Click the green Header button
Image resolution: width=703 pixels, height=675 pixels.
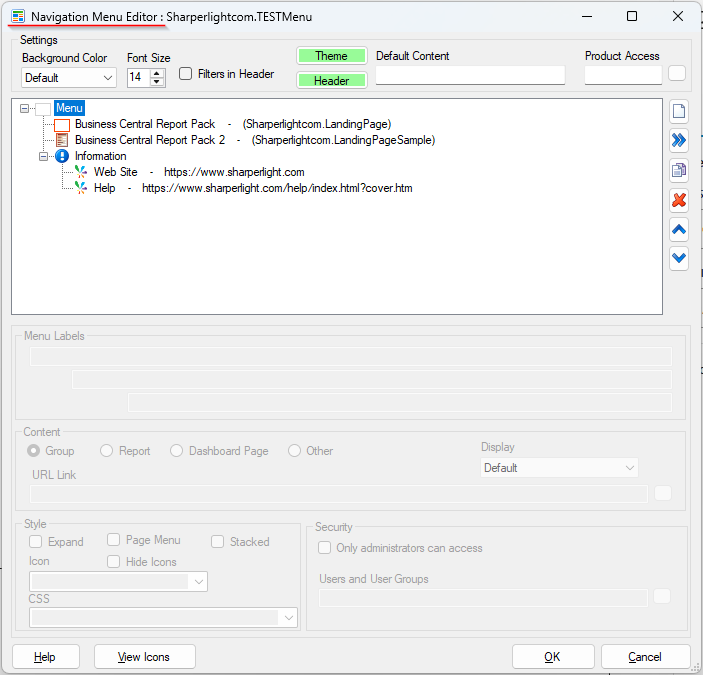332,80
